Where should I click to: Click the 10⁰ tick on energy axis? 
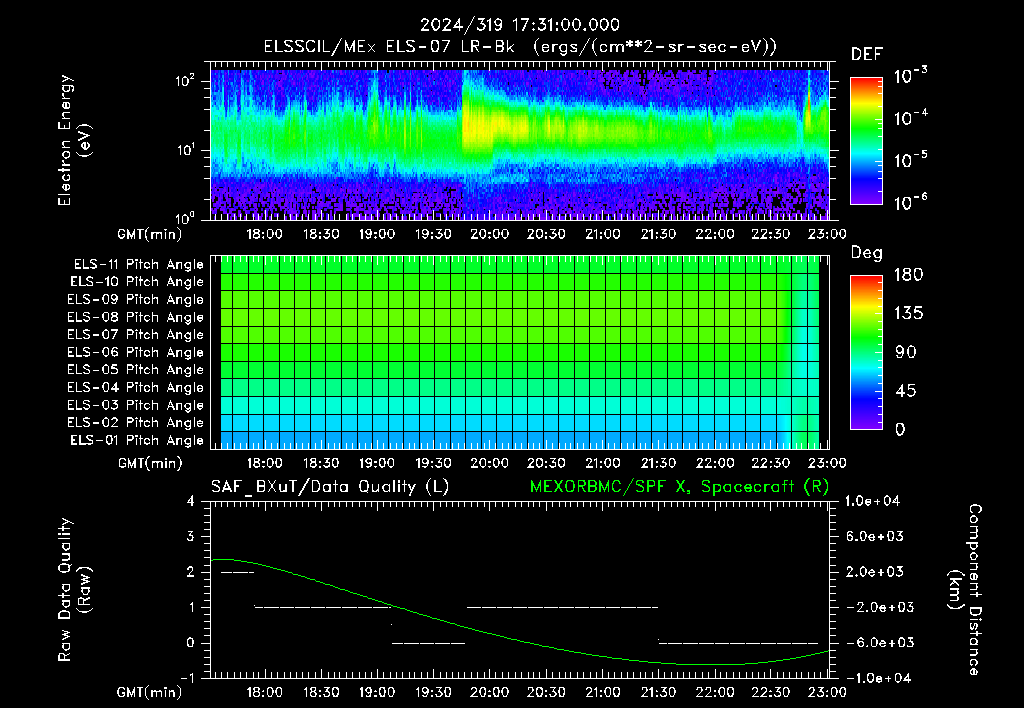point(186,217)
